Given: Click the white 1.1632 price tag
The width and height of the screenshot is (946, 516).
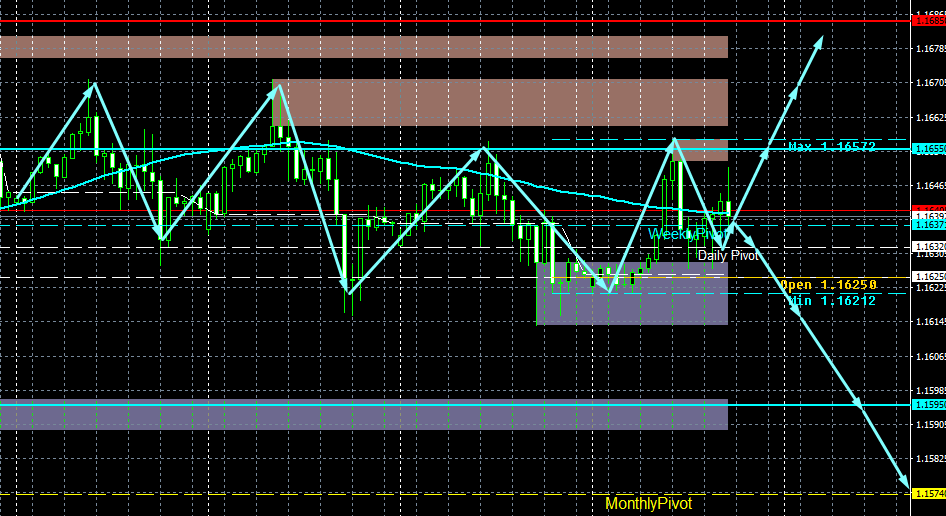Looking at the screenshot, I should click(929, 247).
